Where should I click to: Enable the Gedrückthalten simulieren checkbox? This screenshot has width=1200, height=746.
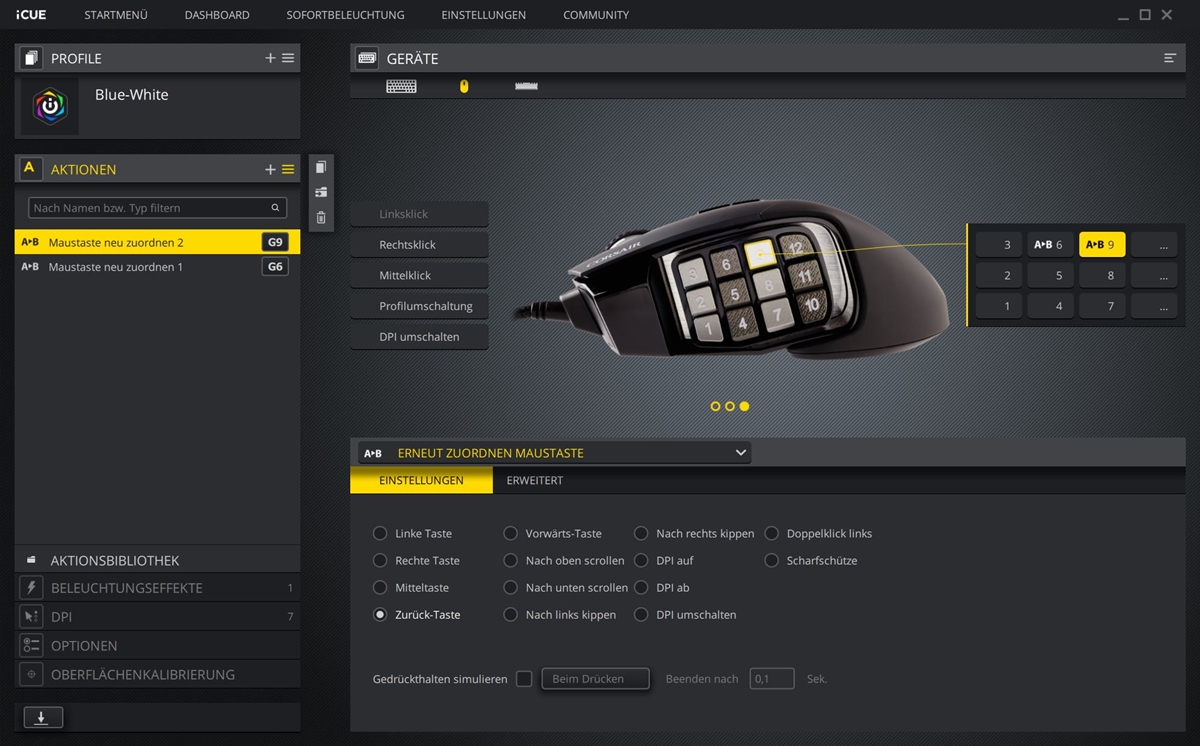click(524, 679)
